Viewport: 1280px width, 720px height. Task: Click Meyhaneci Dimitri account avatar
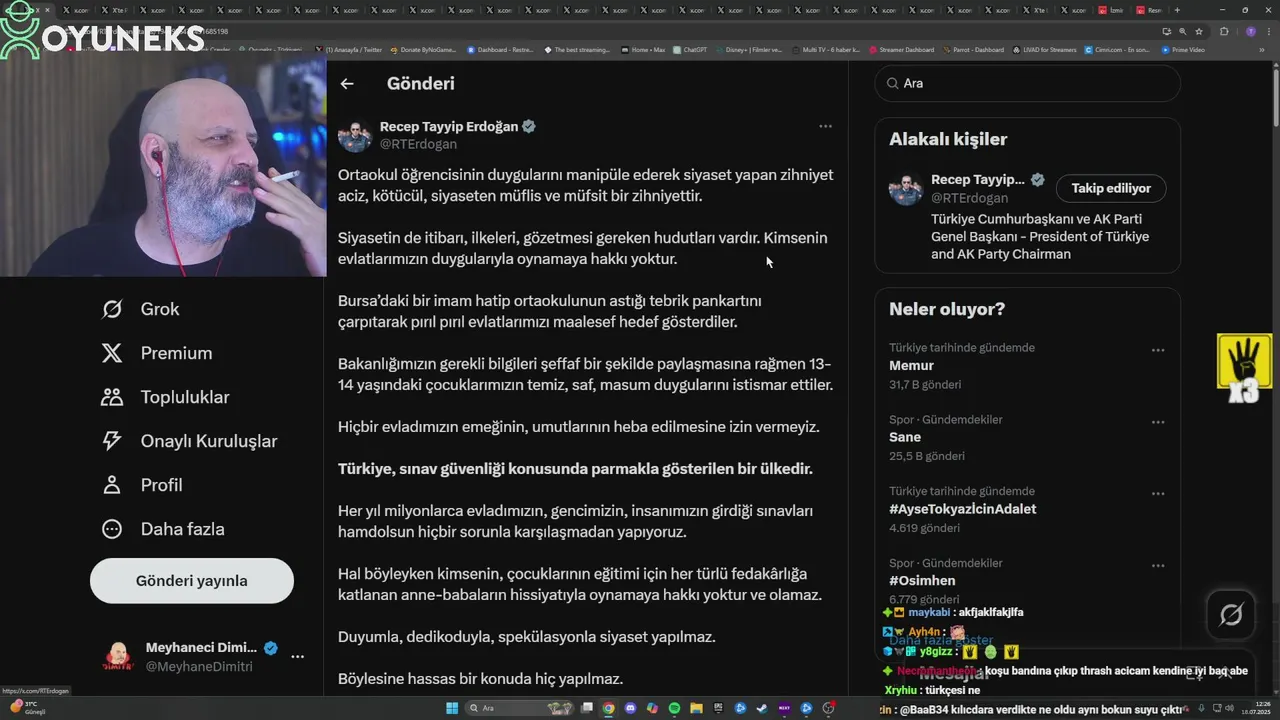click(x=118, y=657)
